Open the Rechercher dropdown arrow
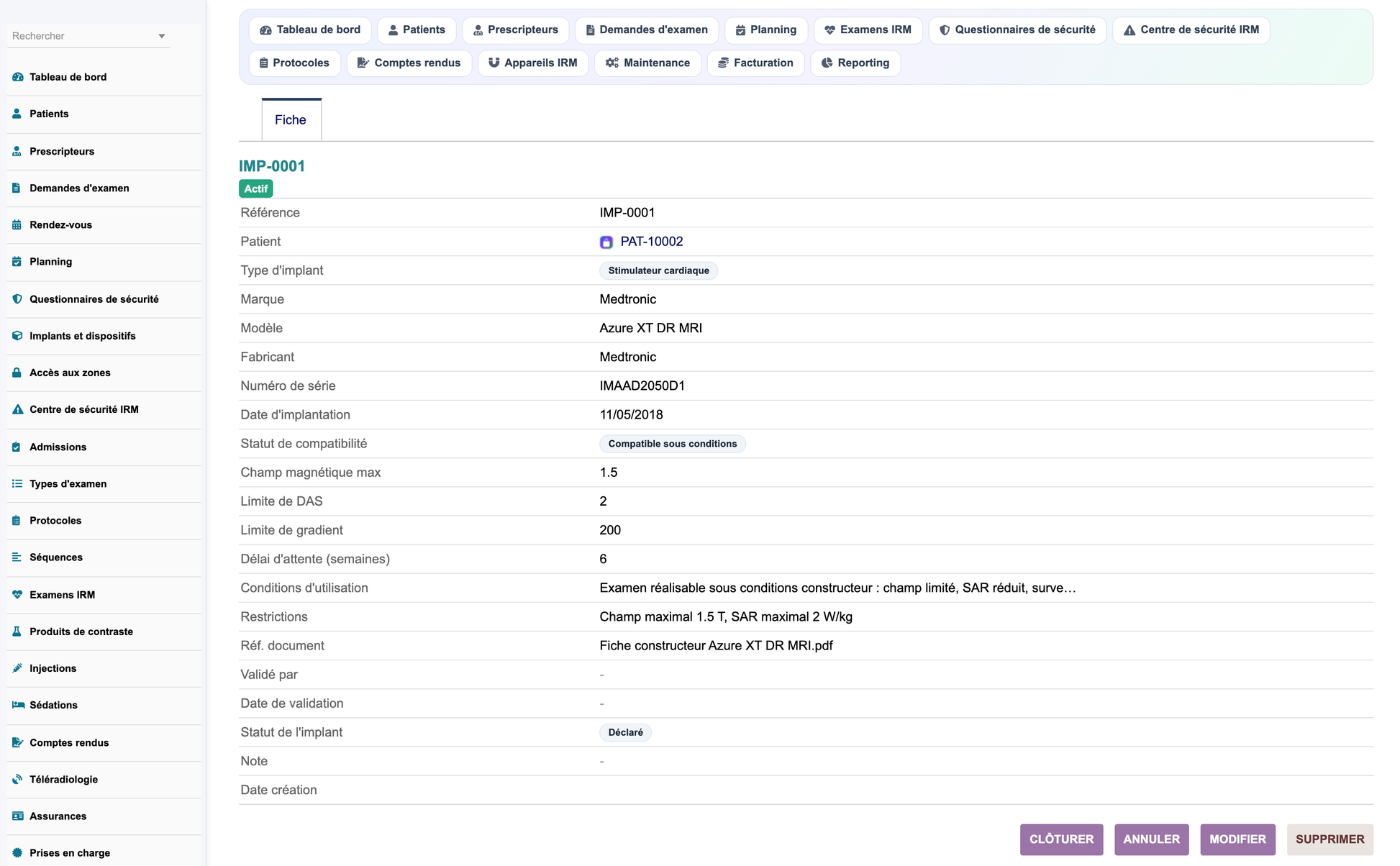Screen dimensions: 1400x866 [162, 36]
